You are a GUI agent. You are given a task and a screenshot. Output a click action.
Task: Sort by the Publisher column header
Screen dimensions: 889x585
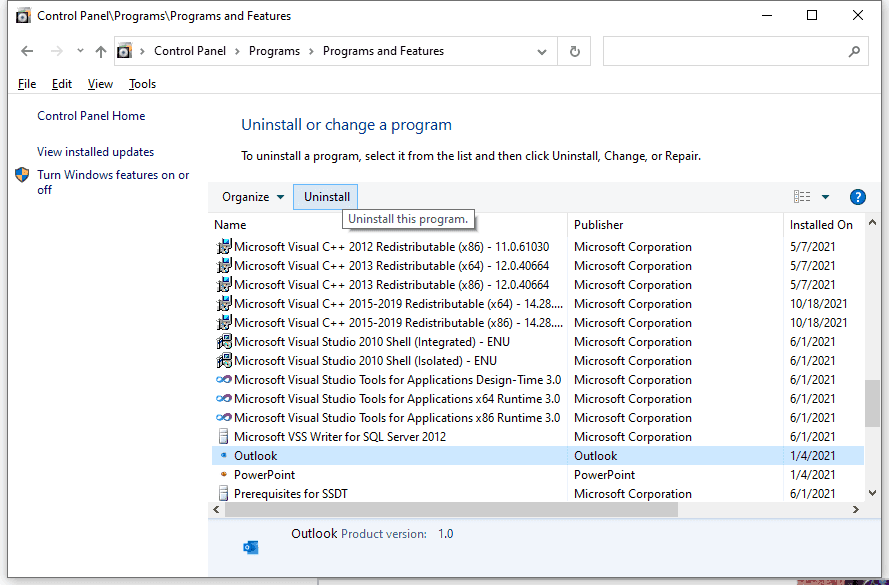pos(598,224)
